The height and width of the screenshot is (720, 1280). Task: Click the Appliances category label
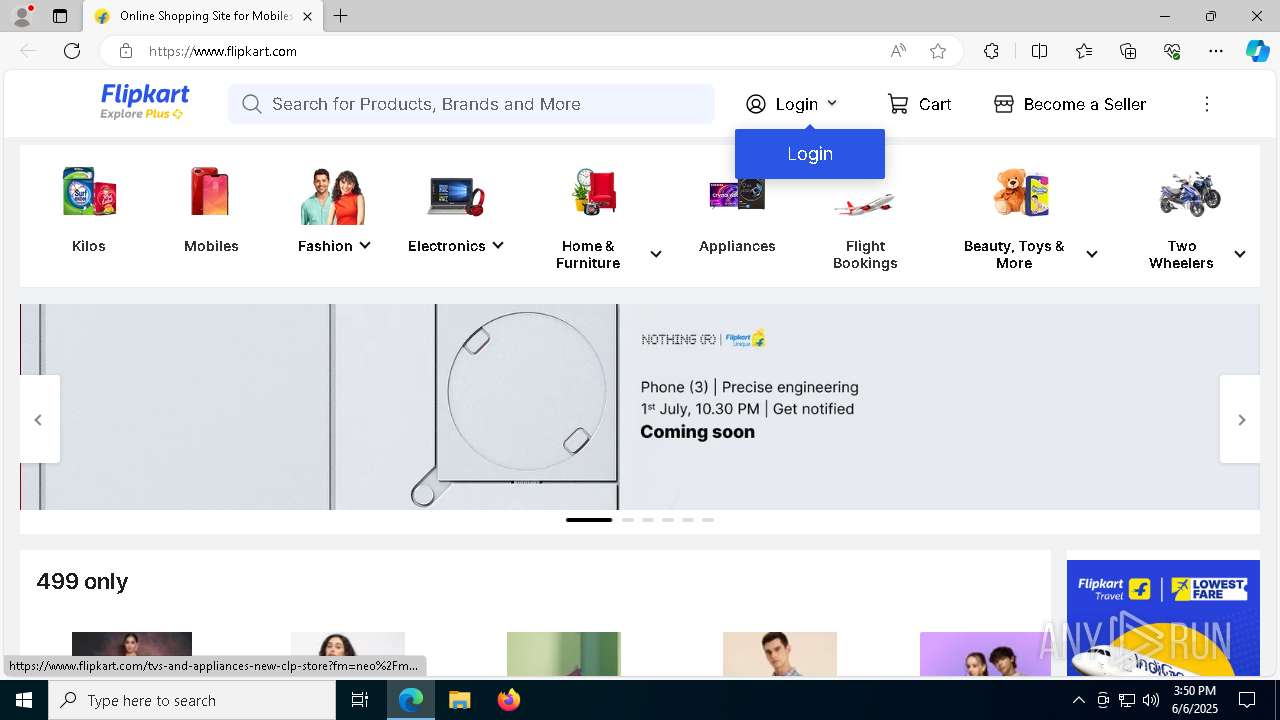[x=737, y=246]
